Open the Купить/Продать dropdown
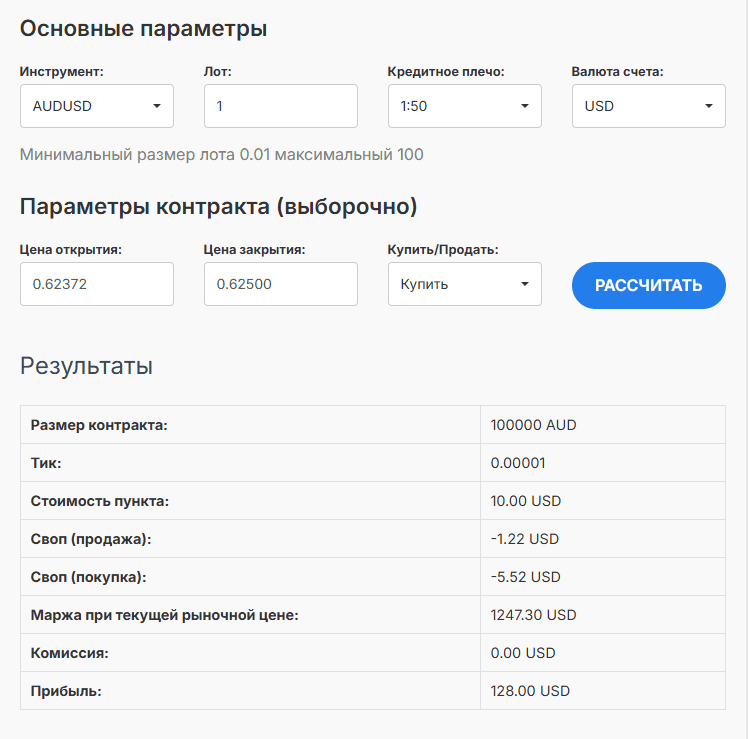 (465, 284)
